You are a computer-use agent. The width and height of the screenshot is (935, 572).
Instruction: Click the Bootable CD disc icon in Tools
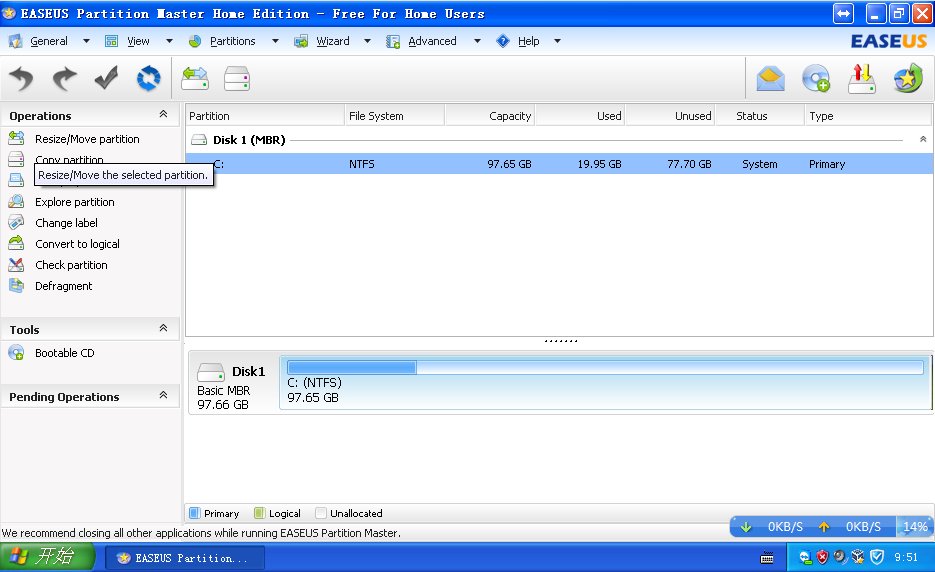point(16,353)
